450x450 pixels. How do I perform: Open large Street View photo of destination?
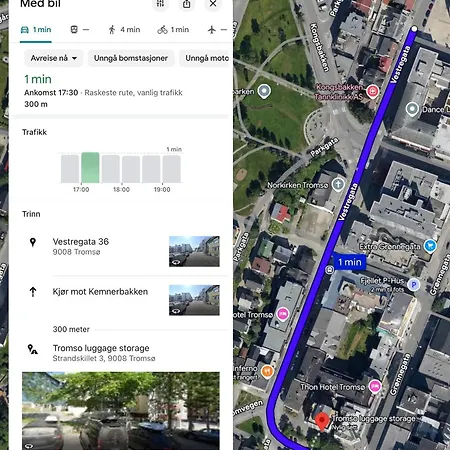coord(121,411)
